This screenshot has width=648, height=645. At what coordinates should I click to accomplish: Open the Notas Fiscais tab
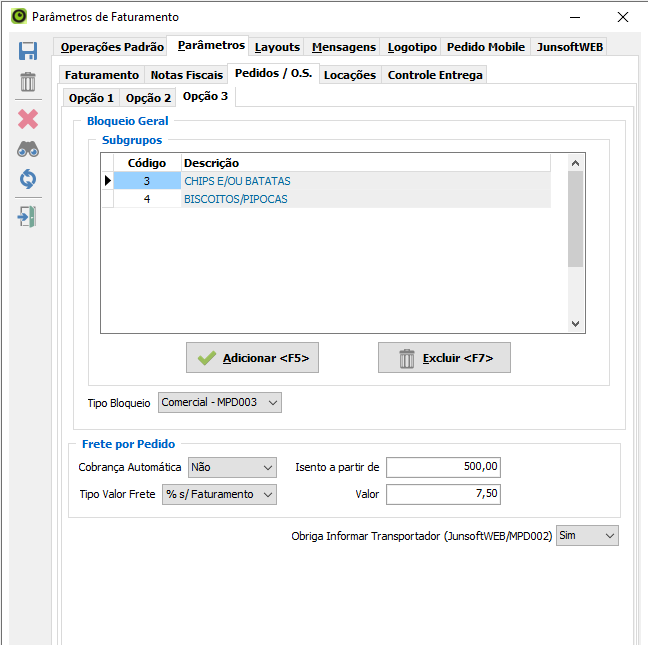click(186, 75)
